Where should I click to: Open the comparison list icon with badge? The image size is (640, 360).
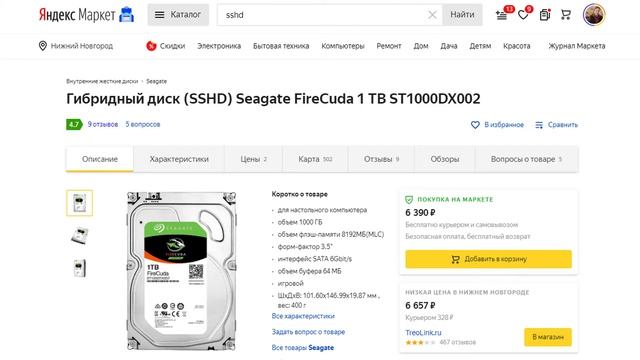click(502, 15)
